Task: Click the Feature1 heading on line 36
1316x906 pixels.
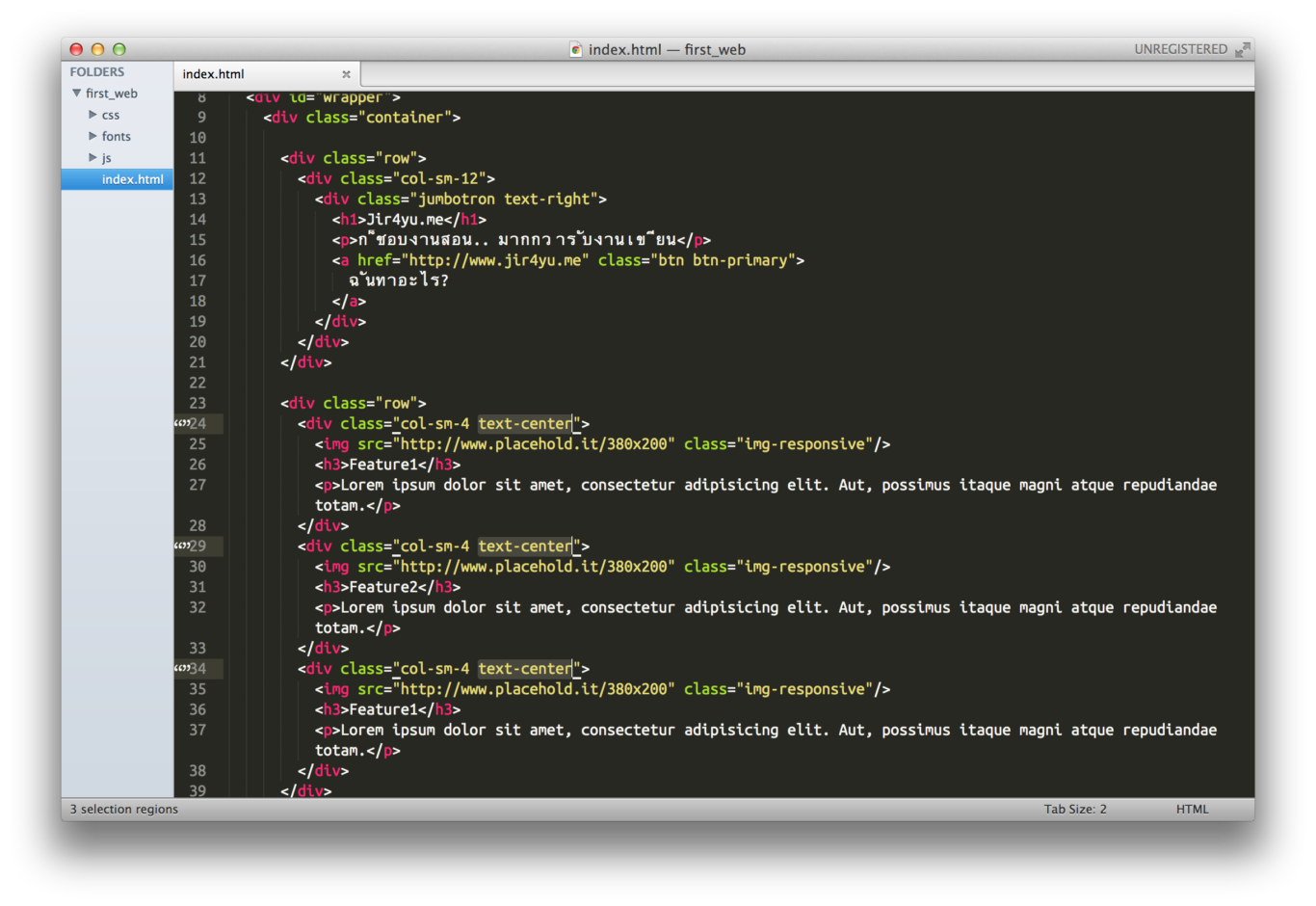Action: [x=383, y=709]
